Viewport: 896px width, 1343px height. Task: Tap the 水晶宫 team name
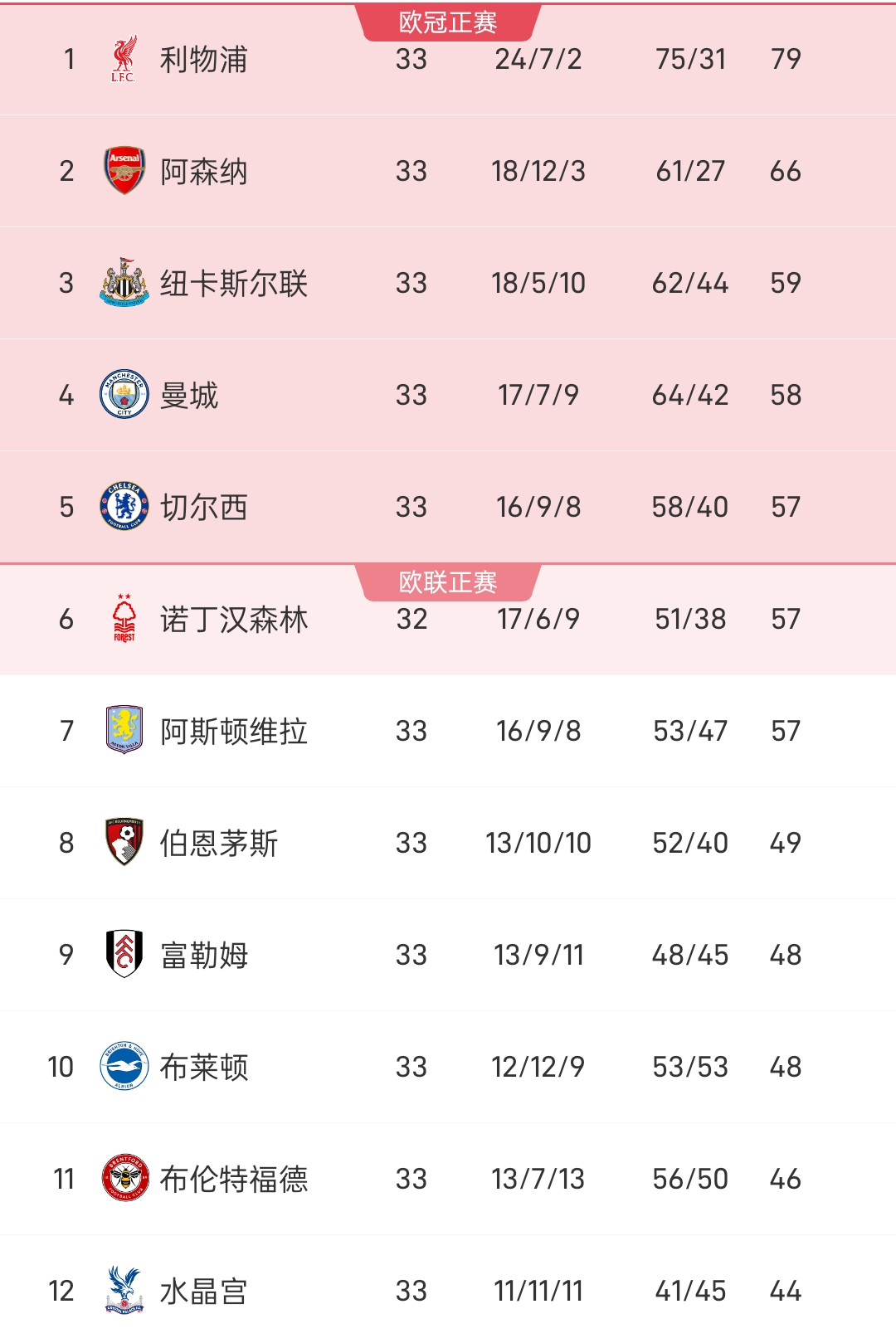pyautogui.click(x=204, y=1292)
